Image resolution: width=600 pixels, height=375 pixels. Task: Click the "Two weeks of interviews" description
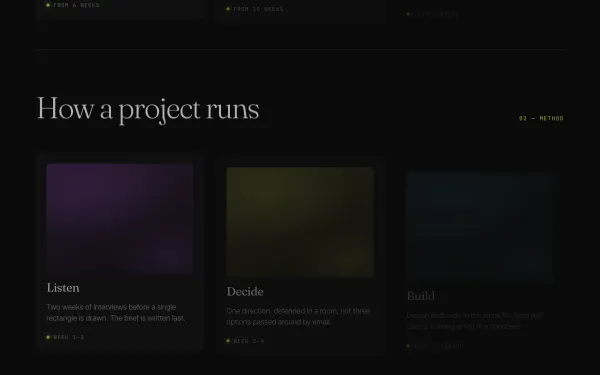(x=116, y=313)
